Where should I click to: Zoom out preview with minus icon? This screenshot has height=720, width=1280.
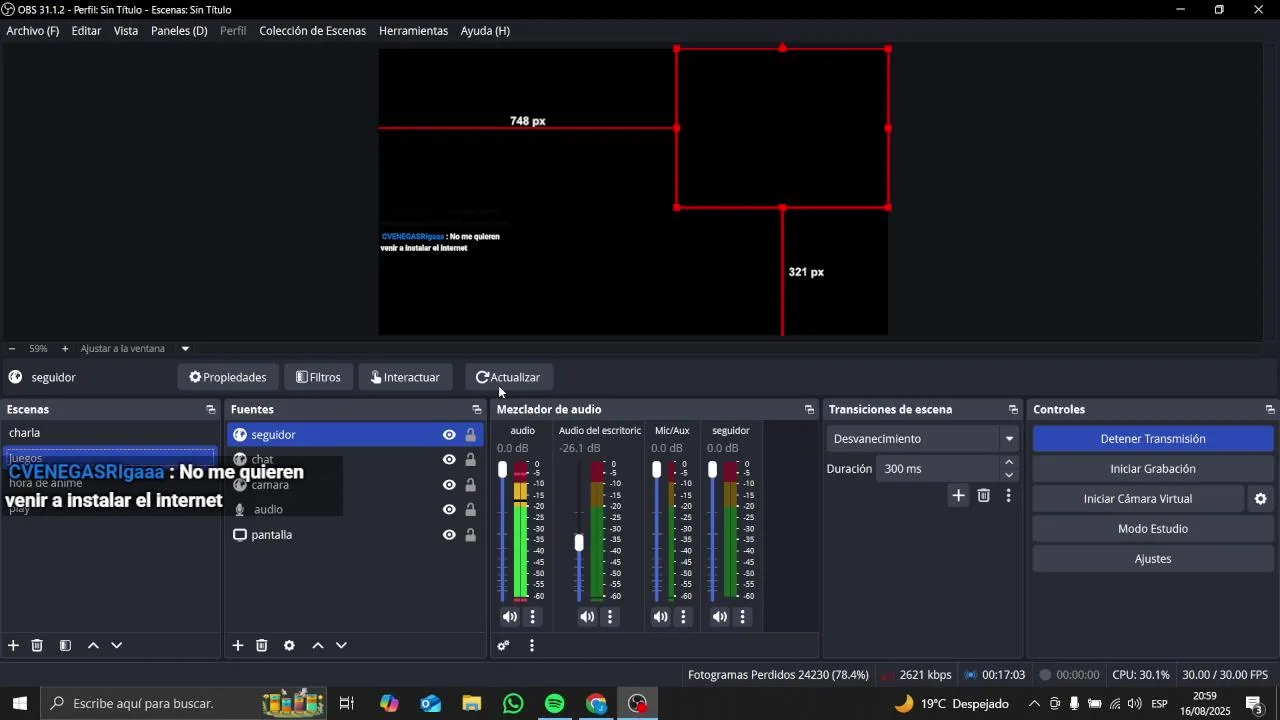coord(12,349)
